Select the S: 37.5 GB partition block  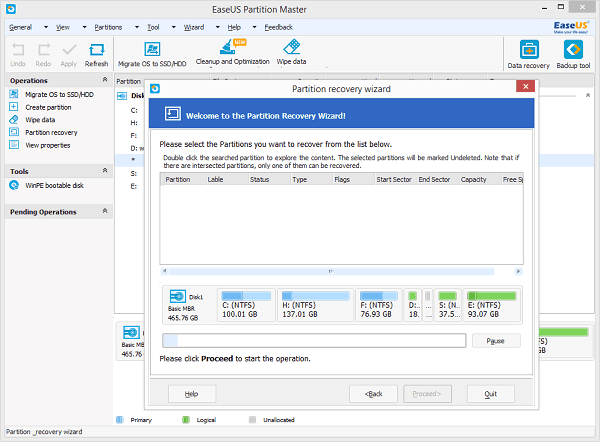(x=448, y=305)
